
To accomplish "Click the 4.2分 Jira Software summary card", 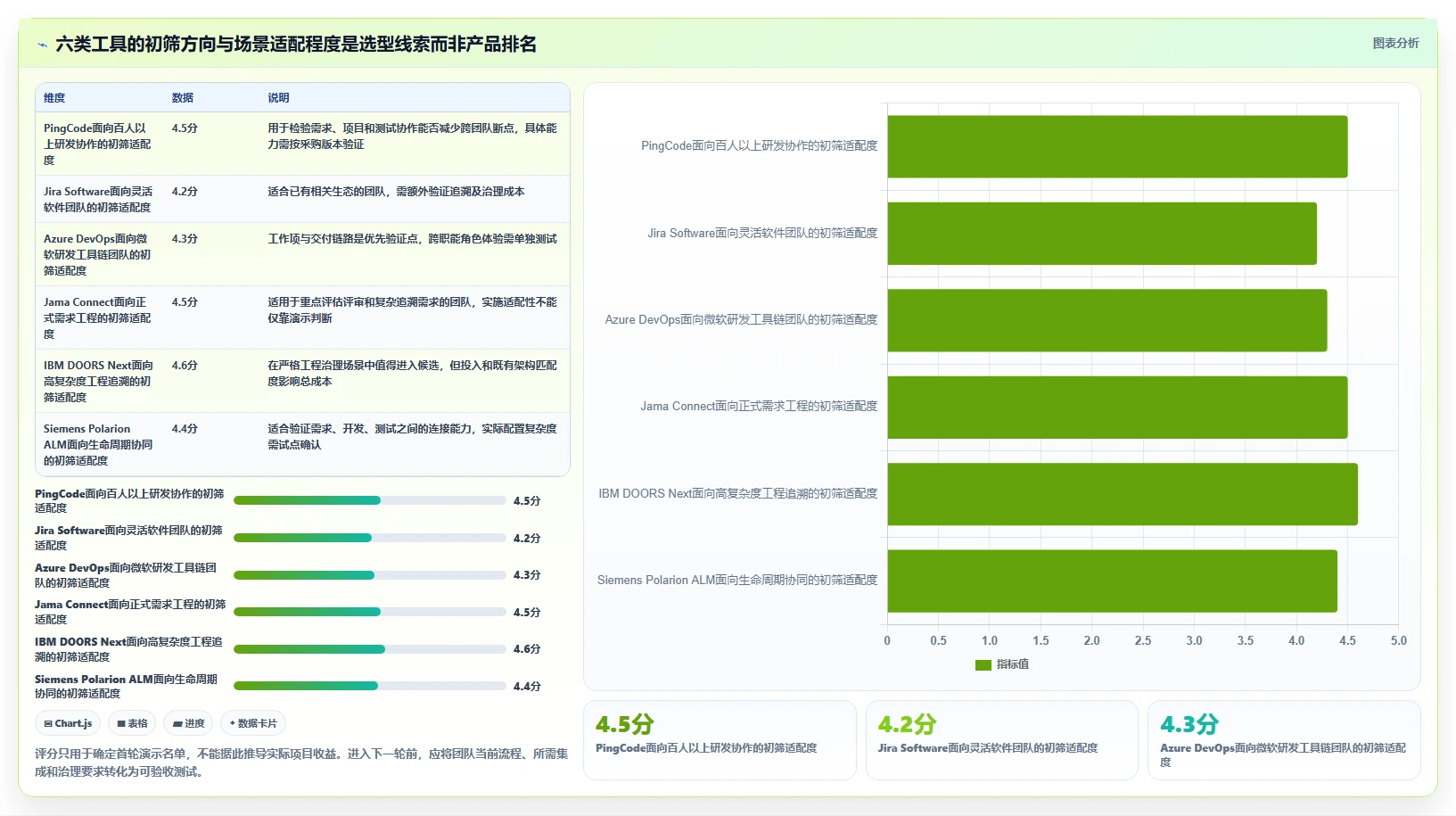I will click(x=1002, y=740).
